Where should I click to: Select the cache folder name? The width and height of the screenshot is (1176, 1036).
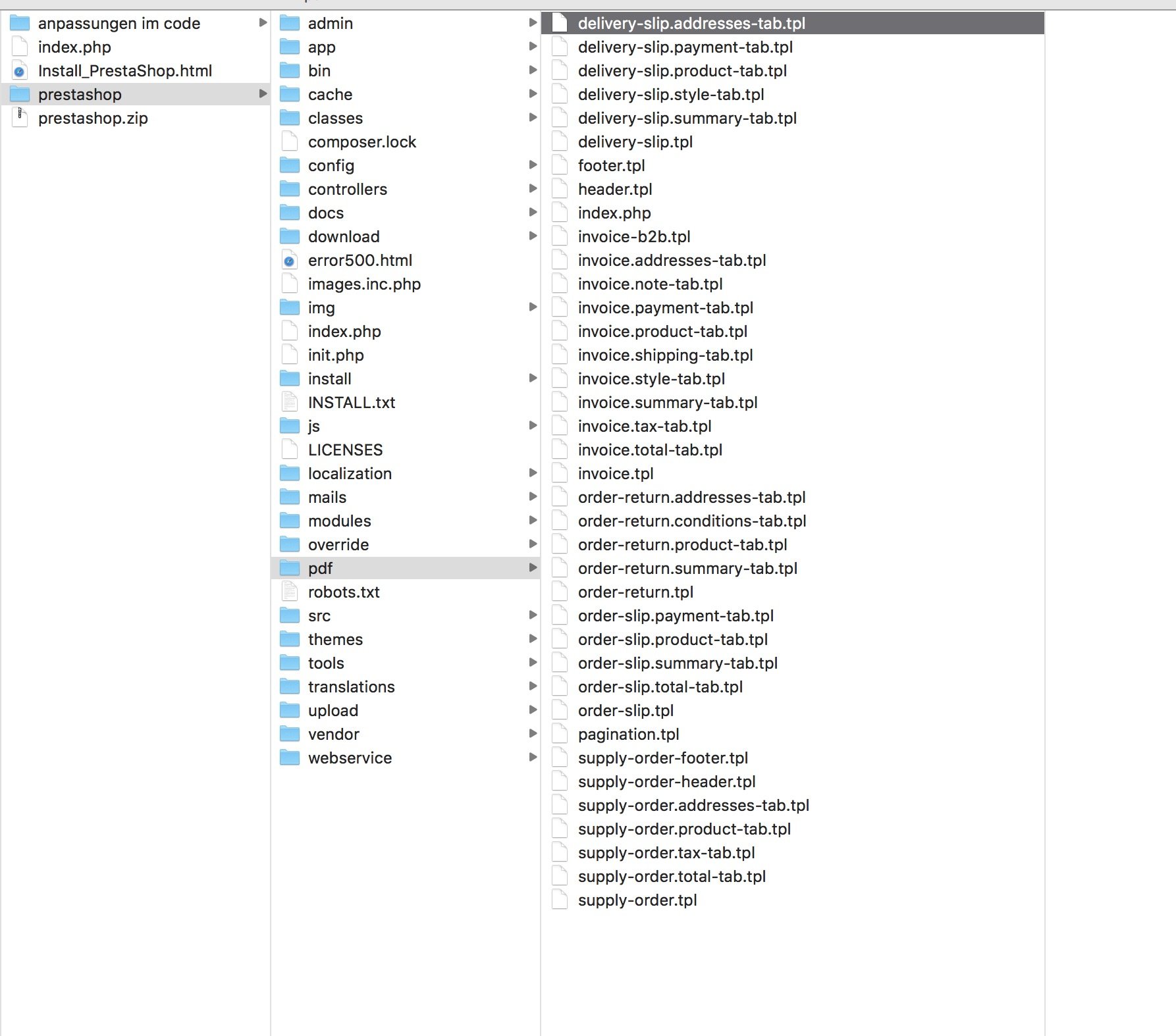(330, 95)
